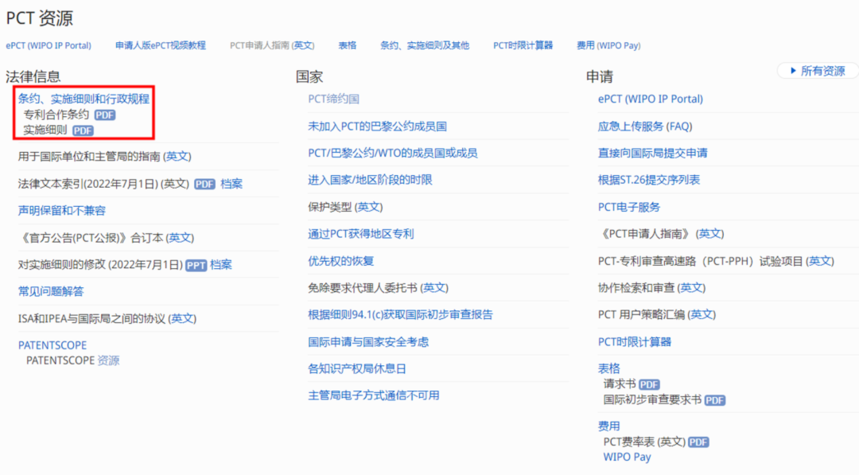Open PDF badge for 法律文本索引
This screenshot has height=475, width=859.
coord(204,184)
